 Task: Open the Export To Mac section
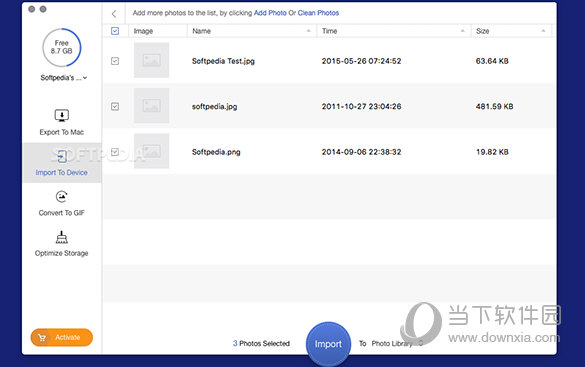pyautogui.click(x=62, y=122)
